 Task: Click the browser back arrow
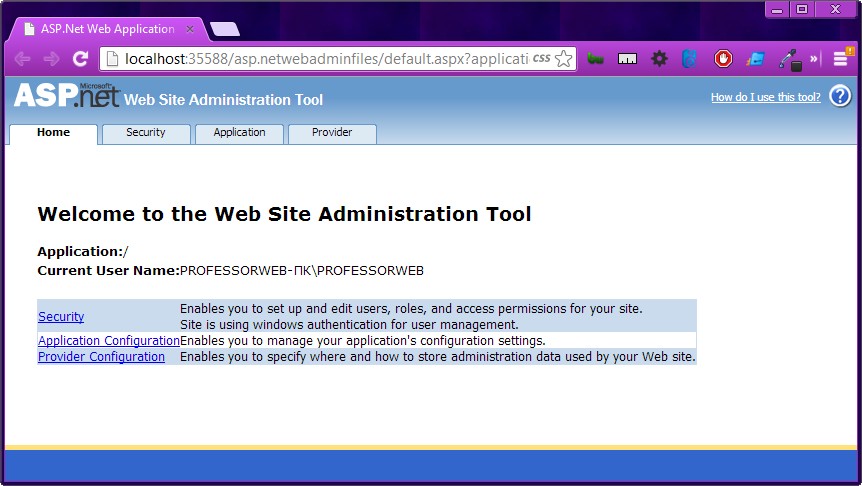tap(23, 59)
